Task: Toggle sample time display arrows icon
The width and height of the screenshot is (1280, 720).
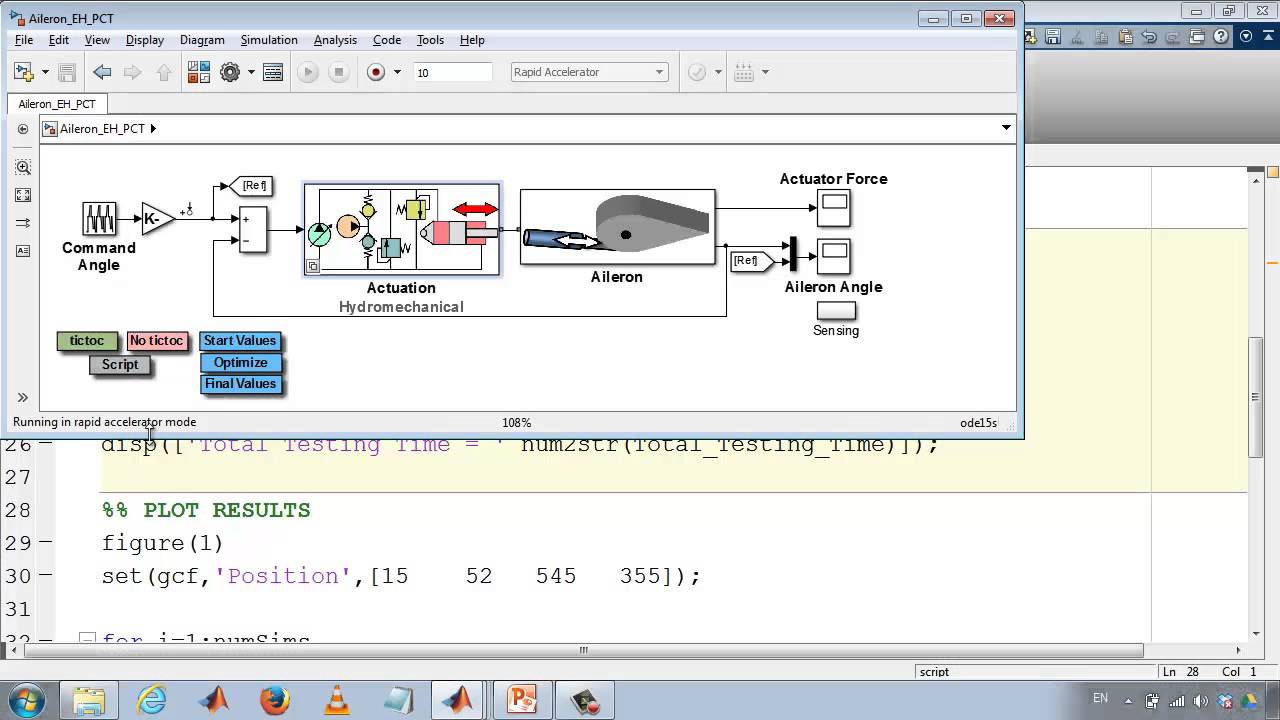Action: (23, 222)
